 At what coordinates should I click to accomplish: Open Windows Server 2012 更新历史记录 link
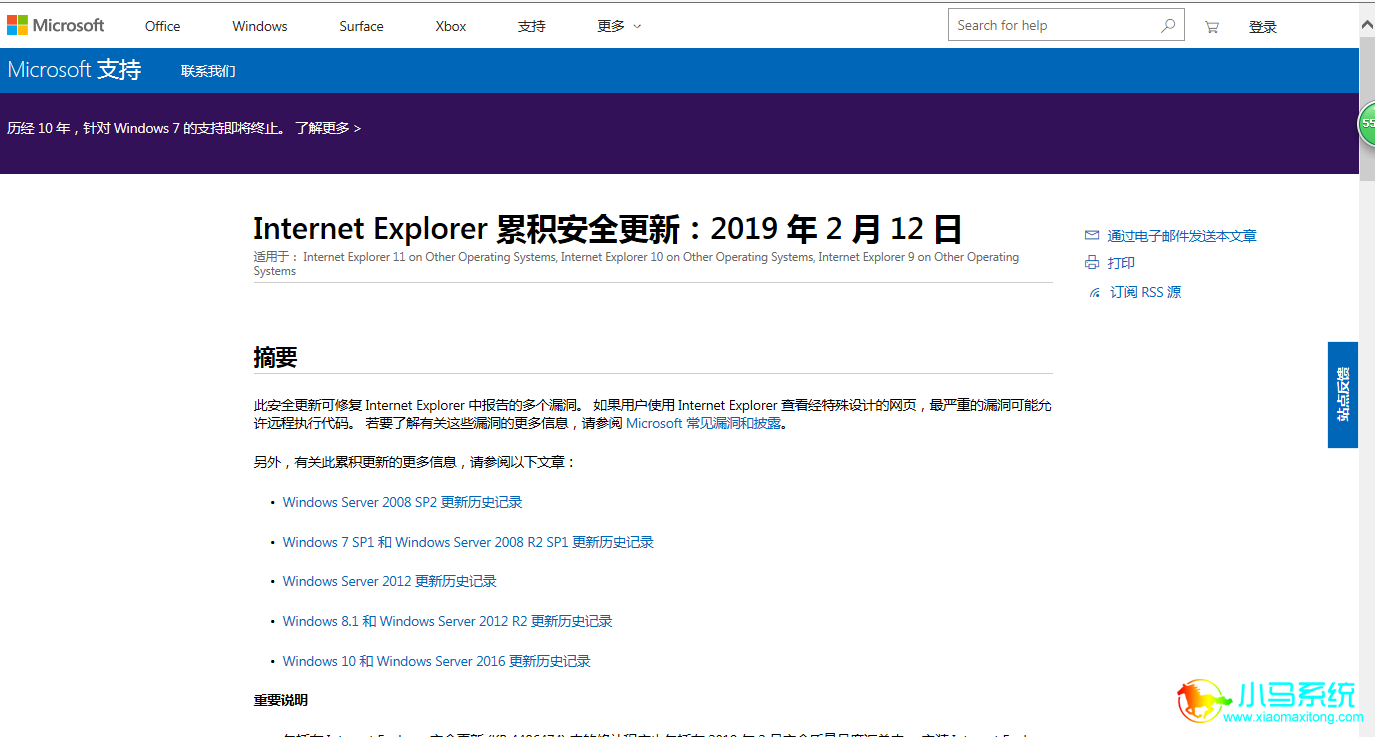389,581
